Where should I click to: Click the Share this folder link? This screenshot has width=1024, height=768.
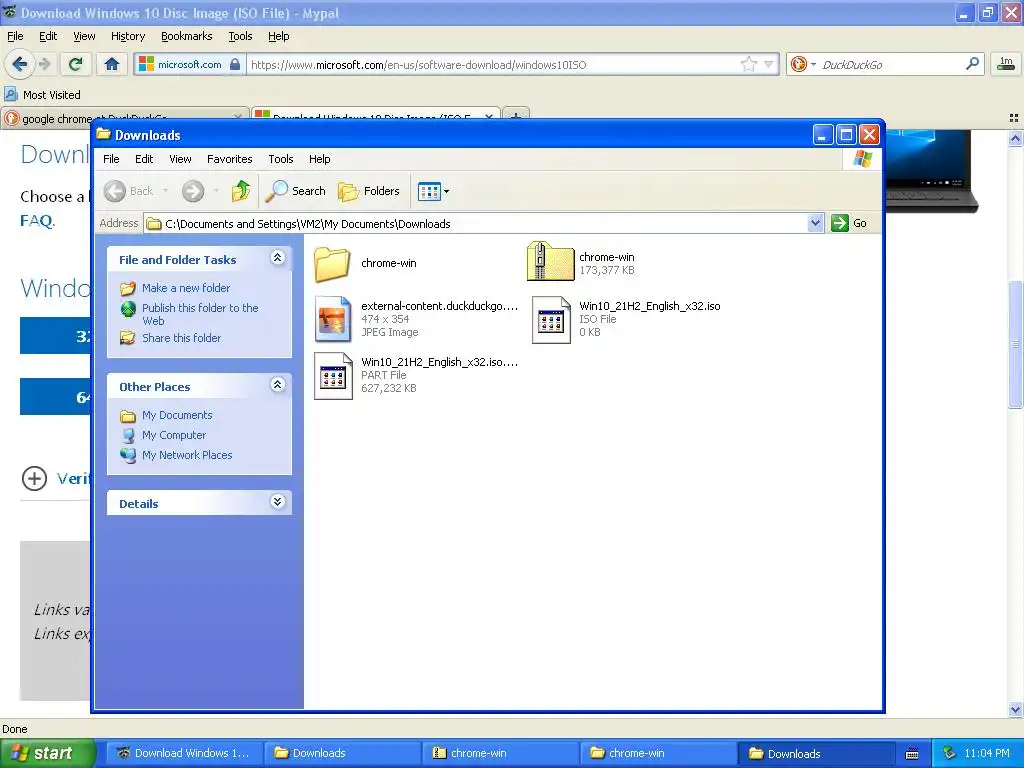click(182, 338)
